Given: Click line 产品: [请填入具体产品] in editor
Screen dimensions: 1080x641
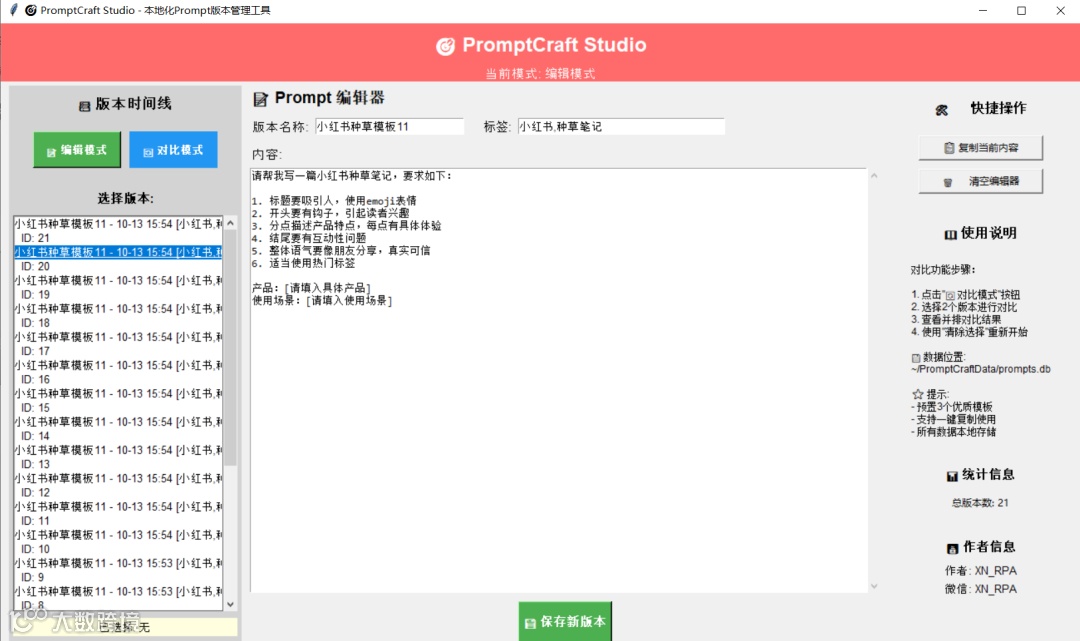Looking at the screenshot, I should tap(311, 288).
